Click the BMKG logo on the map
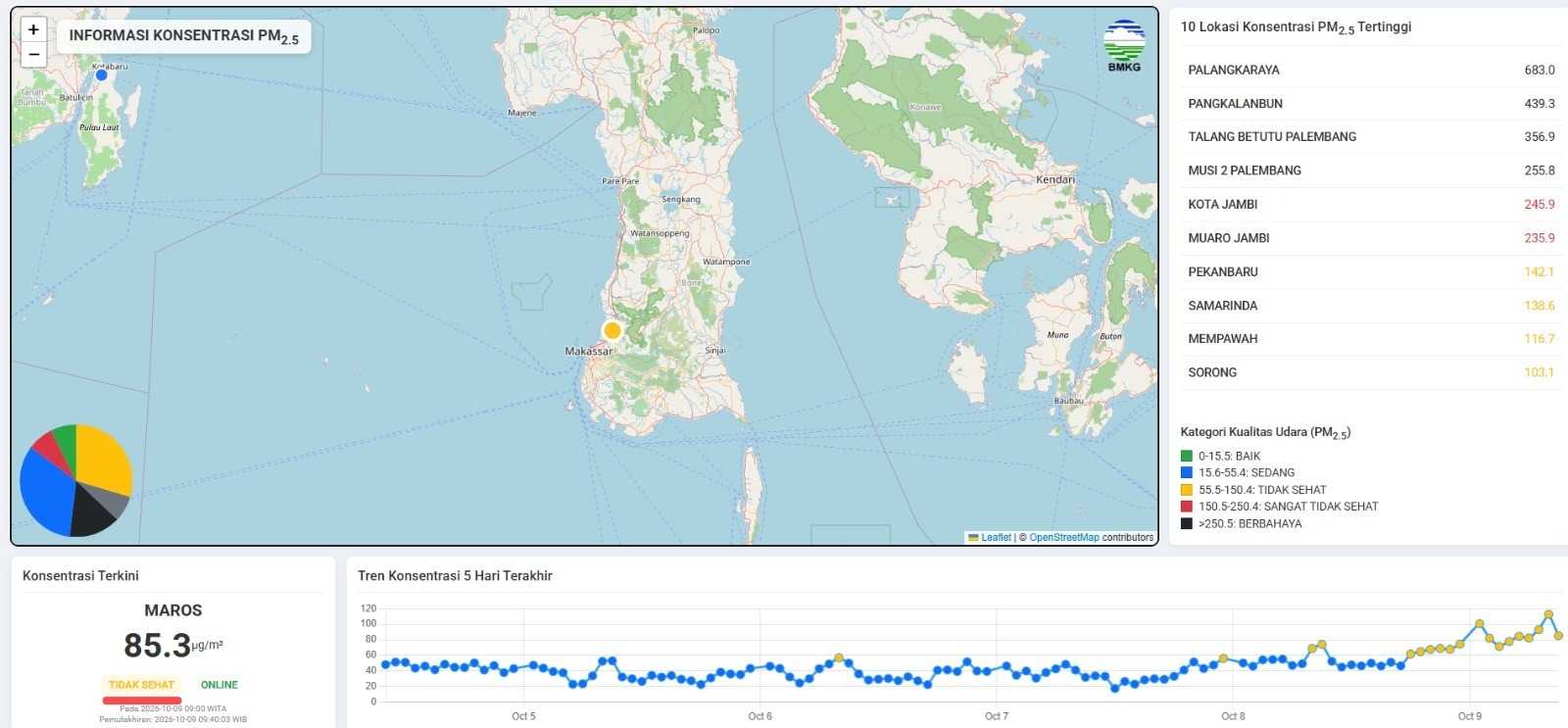 pyautogui.click(x=1124, y=45)
